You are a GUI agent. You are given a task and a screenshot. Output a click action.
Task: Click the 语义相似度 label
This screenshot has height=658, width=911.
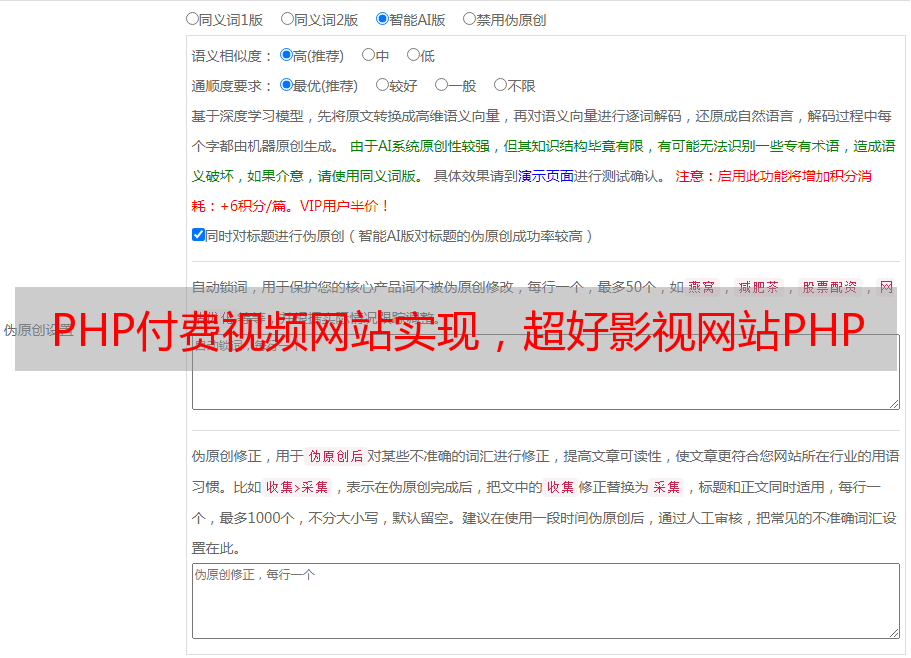(231, 56)
